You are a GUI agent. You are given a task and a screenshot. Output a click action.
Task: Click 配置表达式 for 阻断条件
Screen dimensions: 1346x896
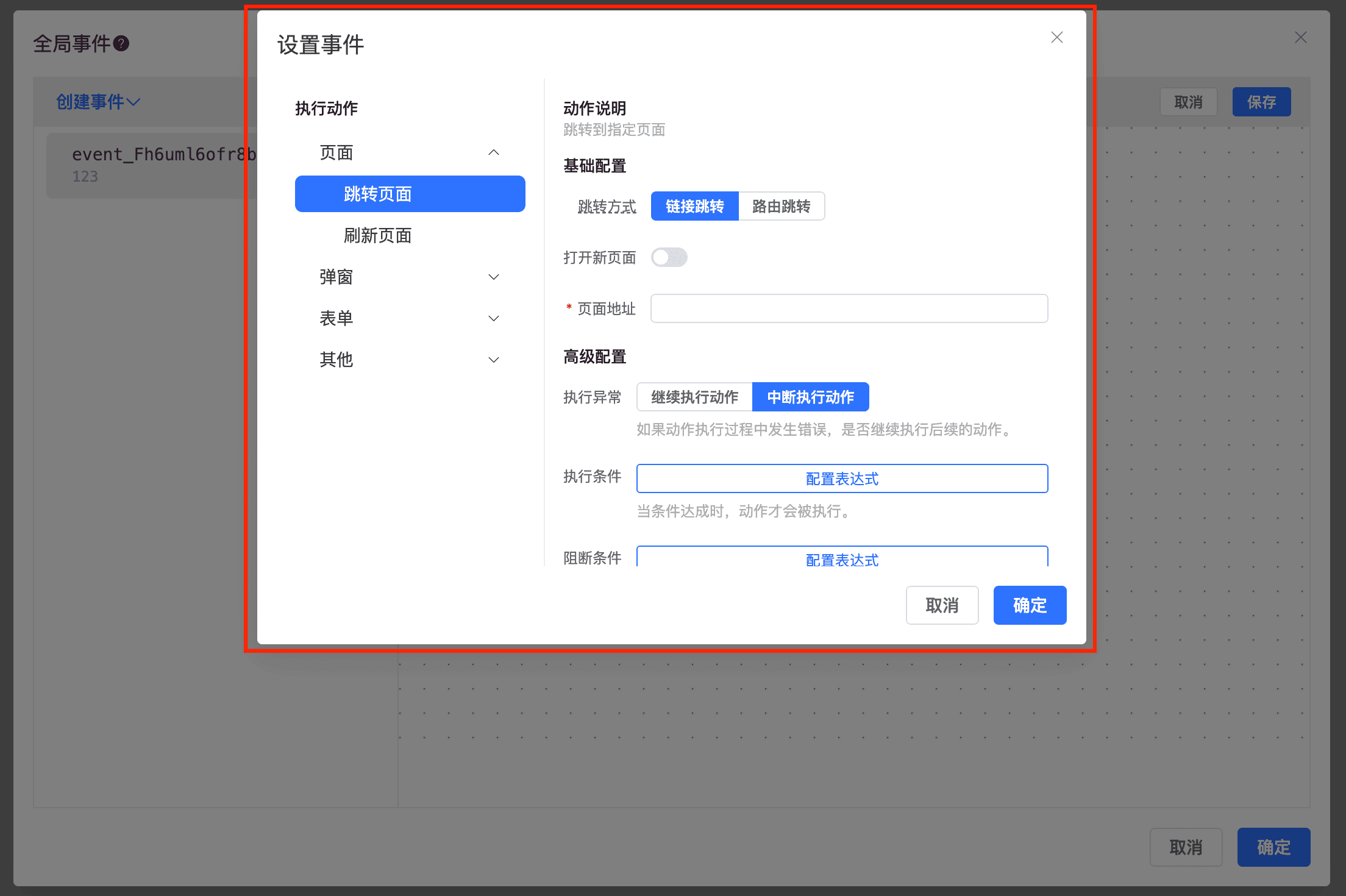pyautogui.click(x=842, y=558)
